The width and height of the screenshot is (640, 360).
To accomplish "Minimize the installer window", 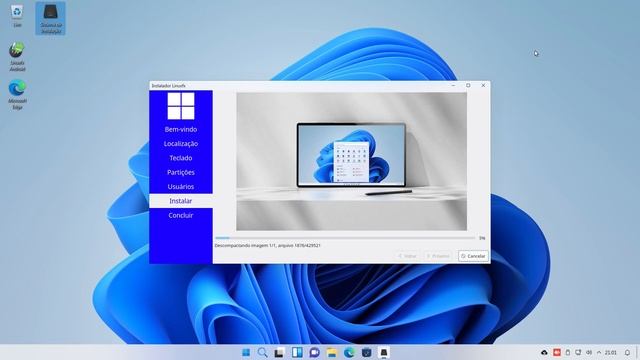I will 453,85.
